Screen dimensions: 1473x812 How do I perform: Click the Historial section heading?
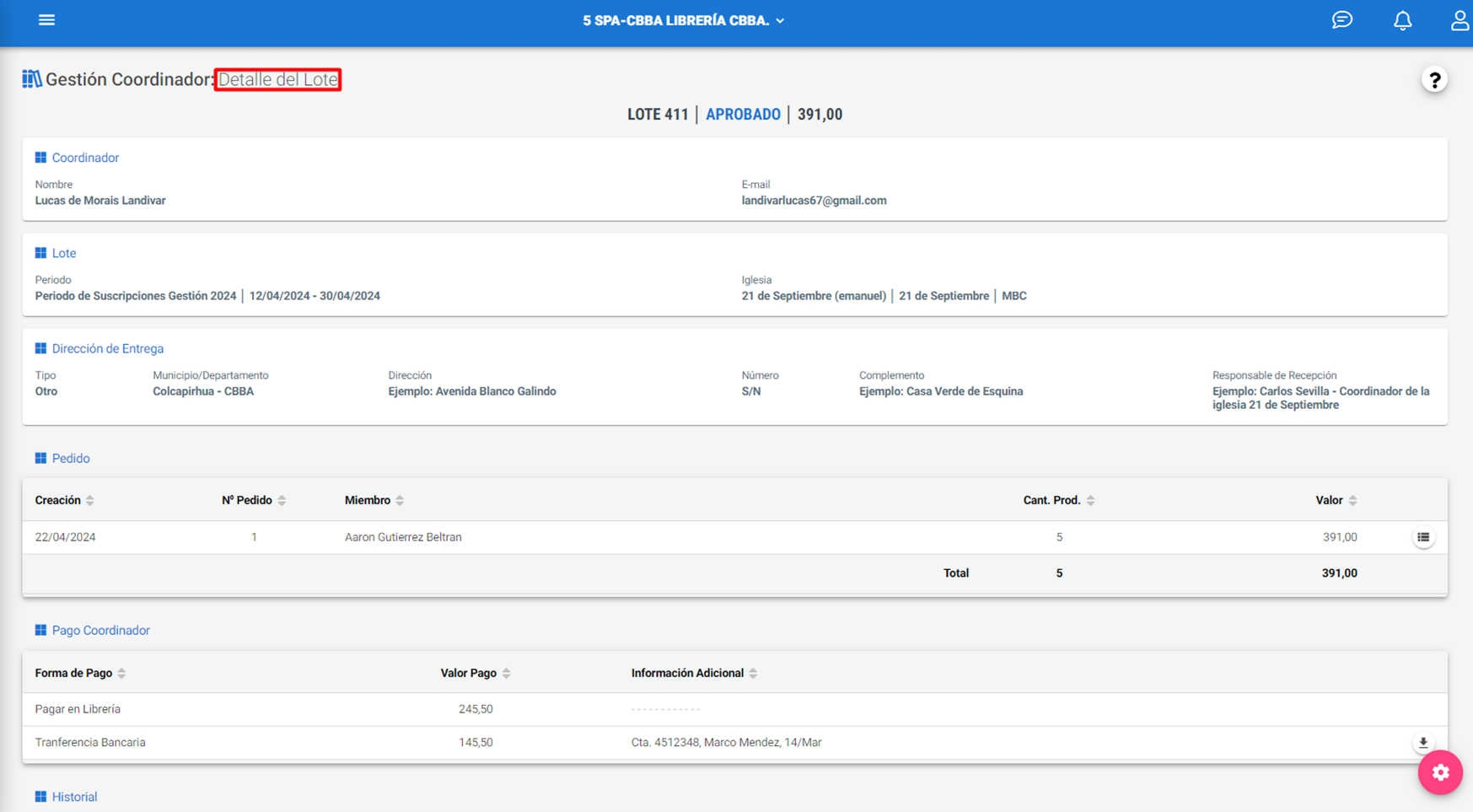tap(74, 797)
